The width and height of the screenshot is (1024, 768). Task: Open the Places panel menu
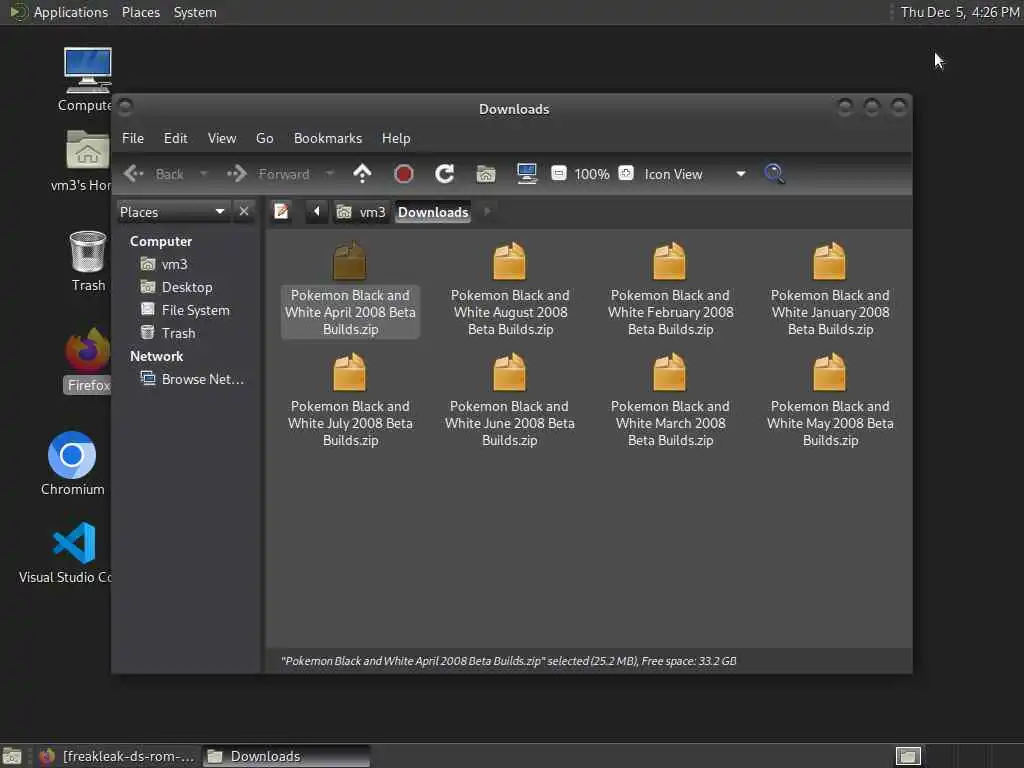(141, 12)
